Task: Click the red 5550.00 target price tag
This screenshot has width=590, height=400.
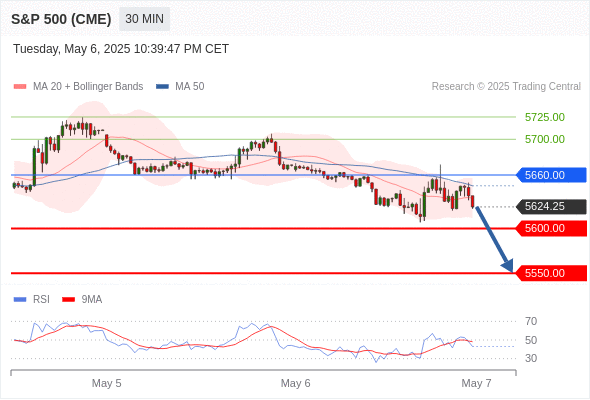Action: click(551, 273)
